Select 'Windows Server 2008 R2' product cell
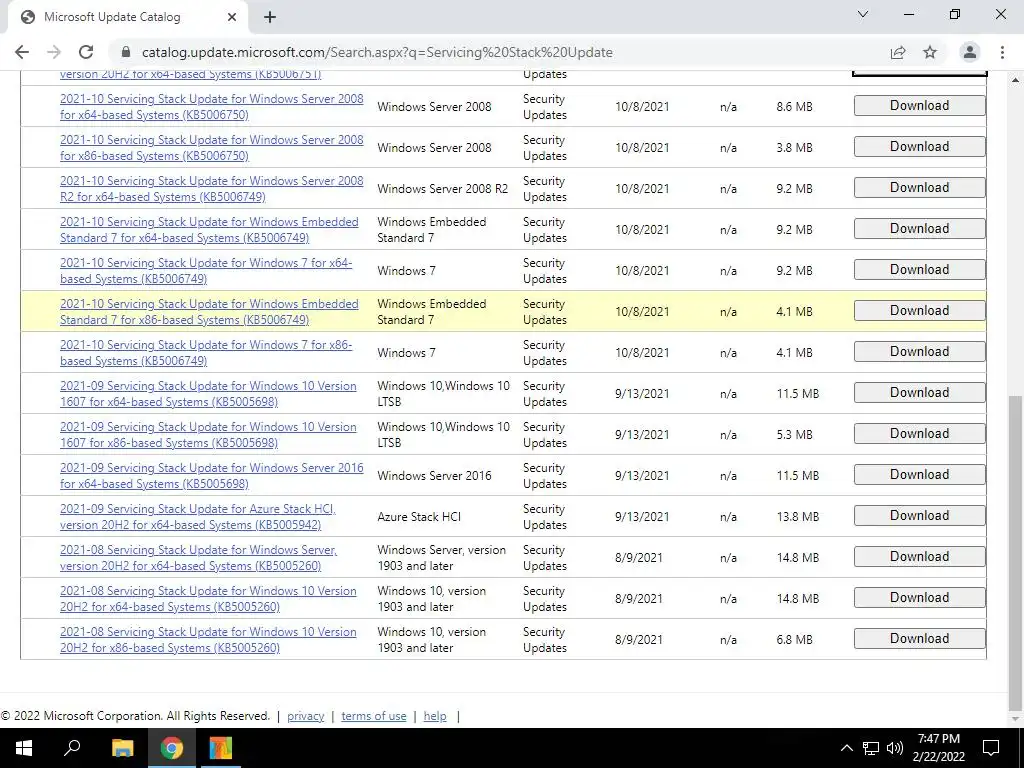Viewport: 1024px width, 768px height. point(442,189)
